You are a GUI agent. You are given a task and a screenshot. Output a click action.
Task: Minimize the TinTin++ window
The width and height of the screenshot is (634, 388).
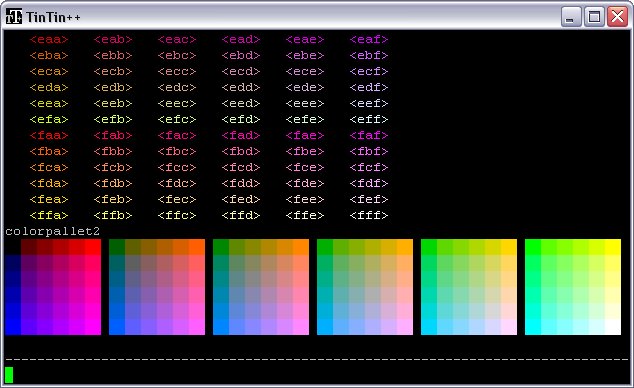[571, 17]
